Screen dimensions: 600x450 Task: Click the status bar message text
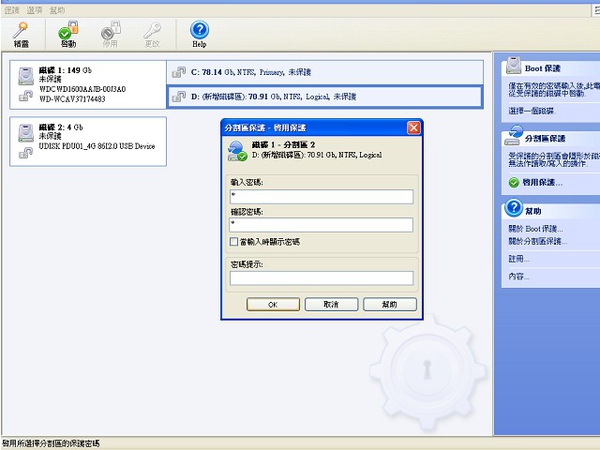51,443
